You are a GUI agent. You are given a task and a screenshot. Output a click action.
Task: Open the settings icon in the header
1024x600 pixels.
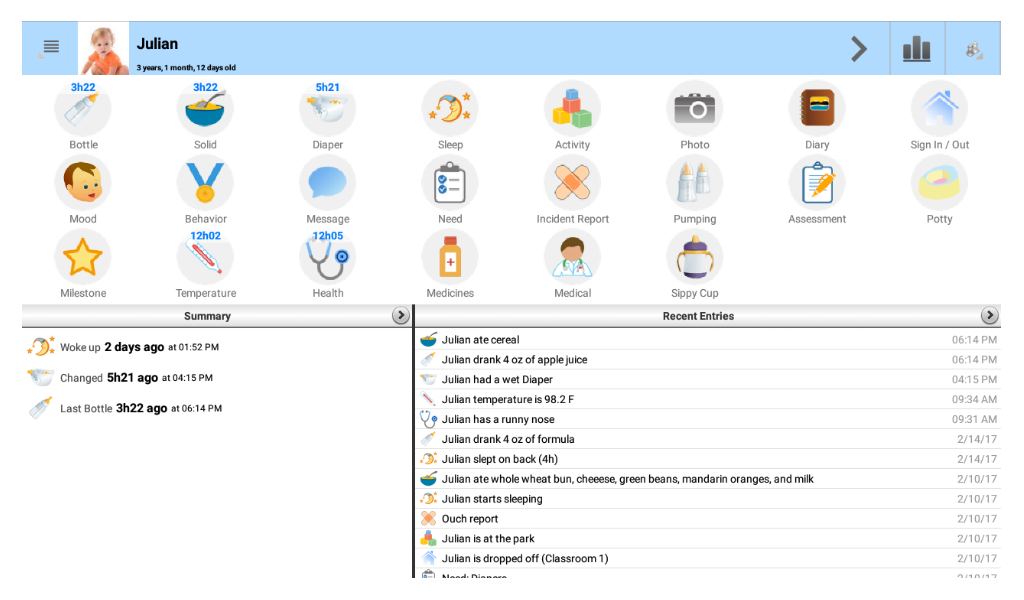[973, 49]
